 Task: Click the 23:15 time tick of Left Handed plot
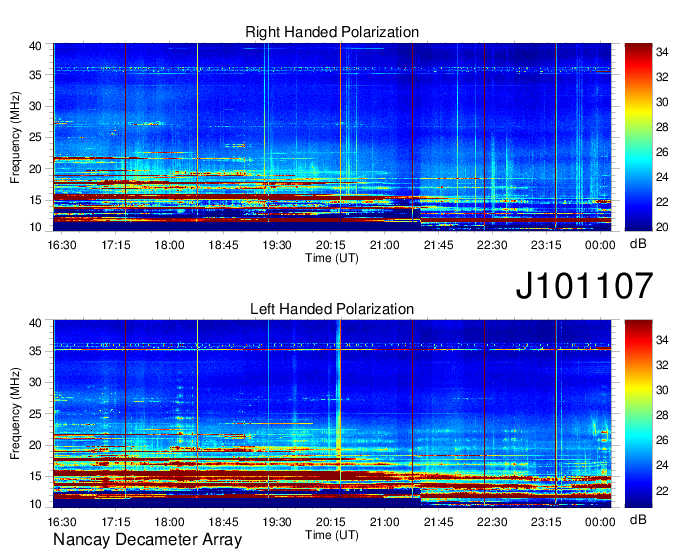pos(546,522)
